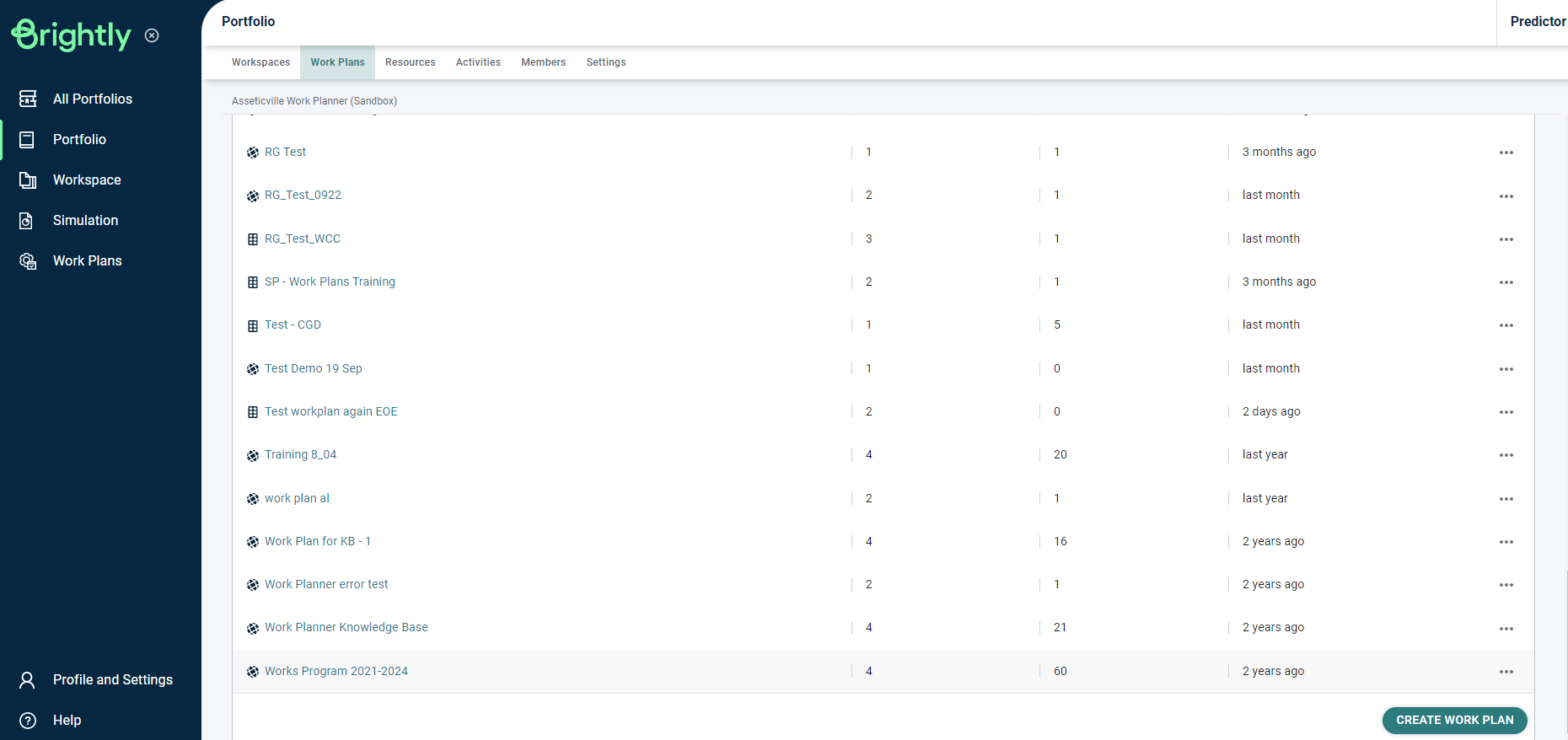Open more options for Work Planner Knowledge Base
The width and height of the screenshot is (1568, 740).
coord(1506,629)
